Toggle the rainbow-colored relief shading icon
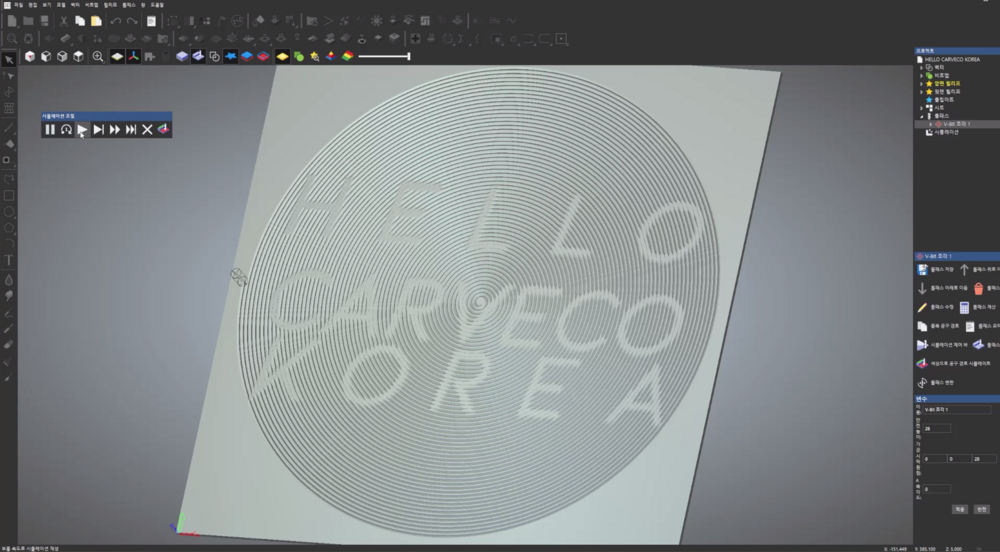The width and height of the screenshot is (1000, 552). [x=348, y=57]
